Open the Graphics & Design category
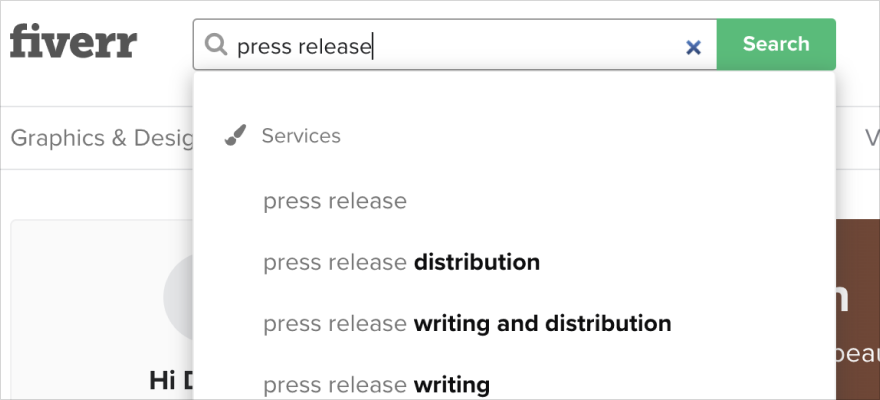The width and height of the screenshot is (880, 400). [102, 138]
